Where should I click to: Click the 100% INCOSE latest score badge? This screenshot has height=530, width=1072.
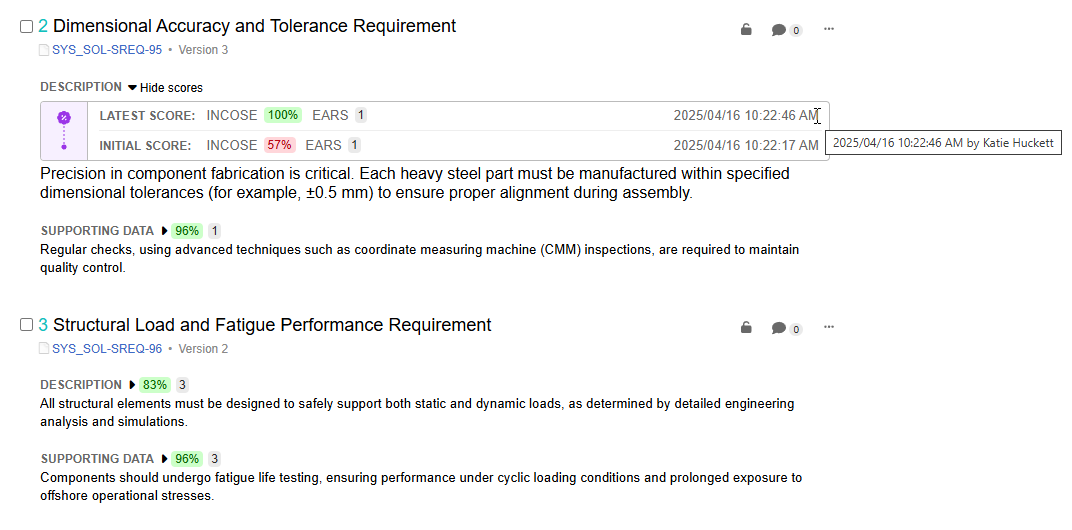click(283, 115)
